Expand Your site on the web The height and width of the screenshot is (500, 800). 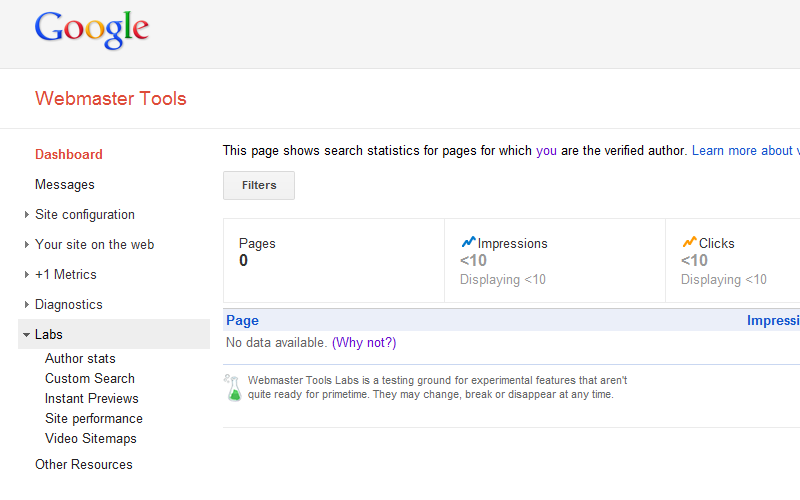94,245
